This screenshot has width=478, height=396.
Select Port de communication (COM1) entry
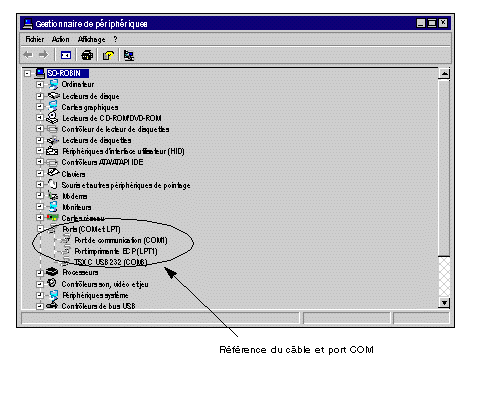point(121,240)
